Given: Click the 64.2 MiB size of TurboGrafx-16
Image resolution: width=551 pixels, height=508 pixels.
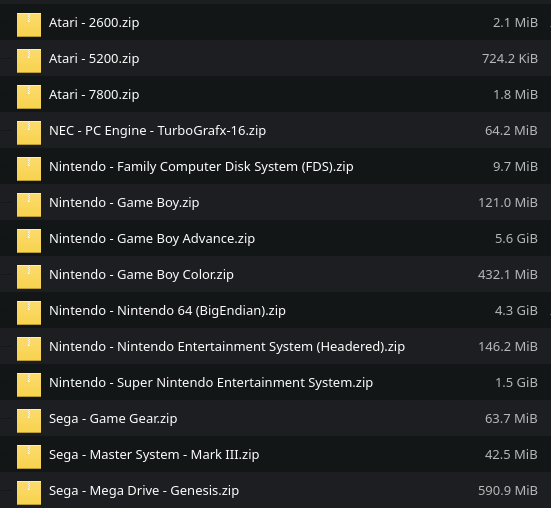Looking at the screenshot, I should (511, 131).
